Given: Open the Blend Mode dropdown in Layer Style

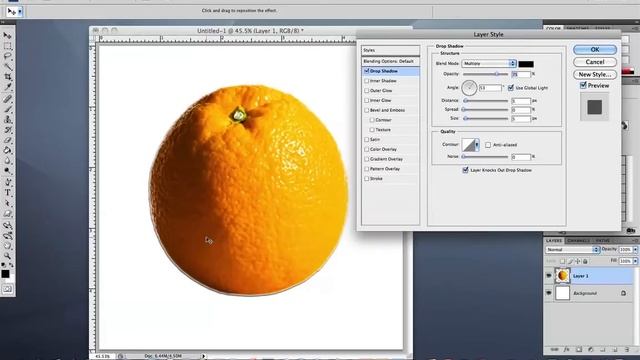Looking at the screenshot, I should tap(489, 64).
